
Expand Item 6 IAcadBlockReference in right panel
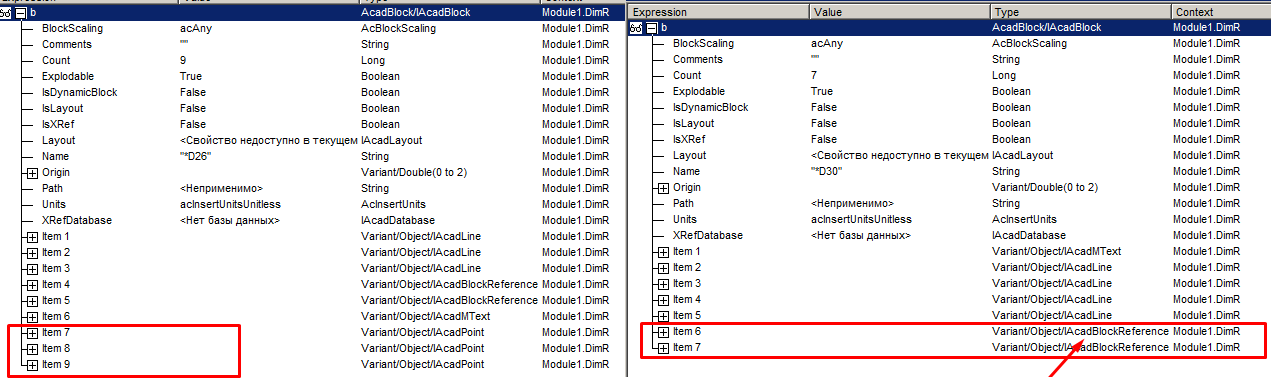point(663,331)
